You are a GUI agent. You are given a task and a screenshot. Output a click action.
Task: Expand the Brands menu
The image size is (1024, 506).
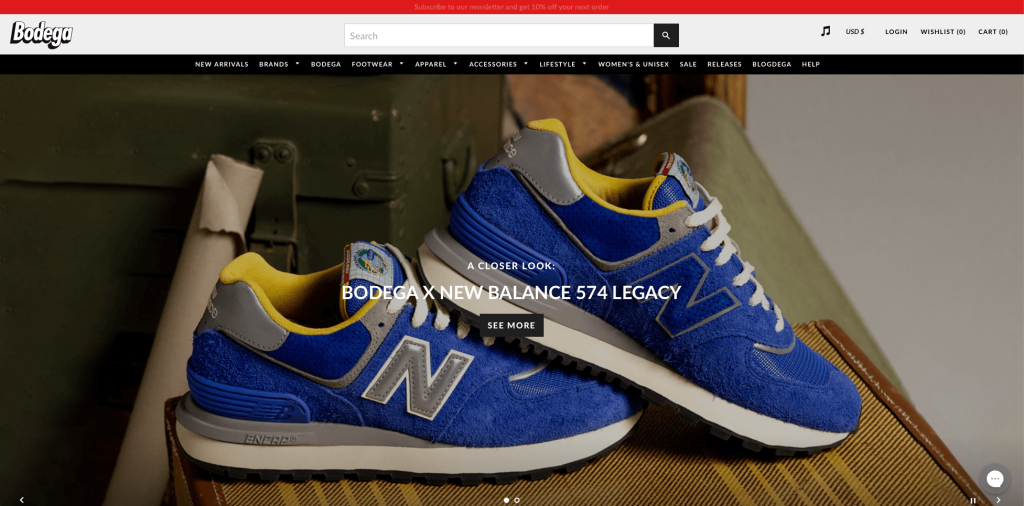tap(279, 64)
